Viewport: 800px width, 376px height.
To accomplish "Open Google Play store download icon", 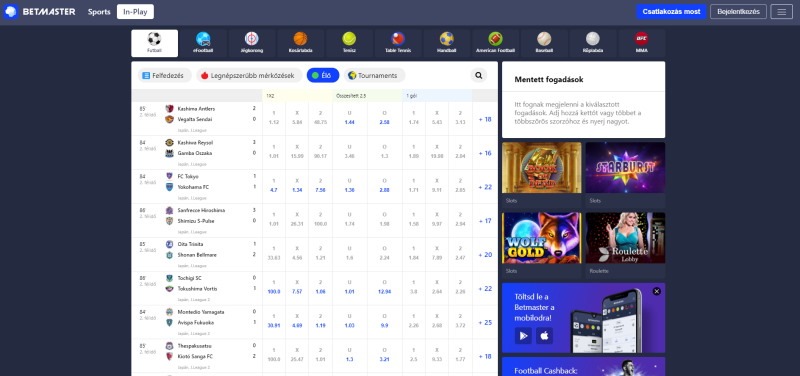I will (x=523, y=336).
